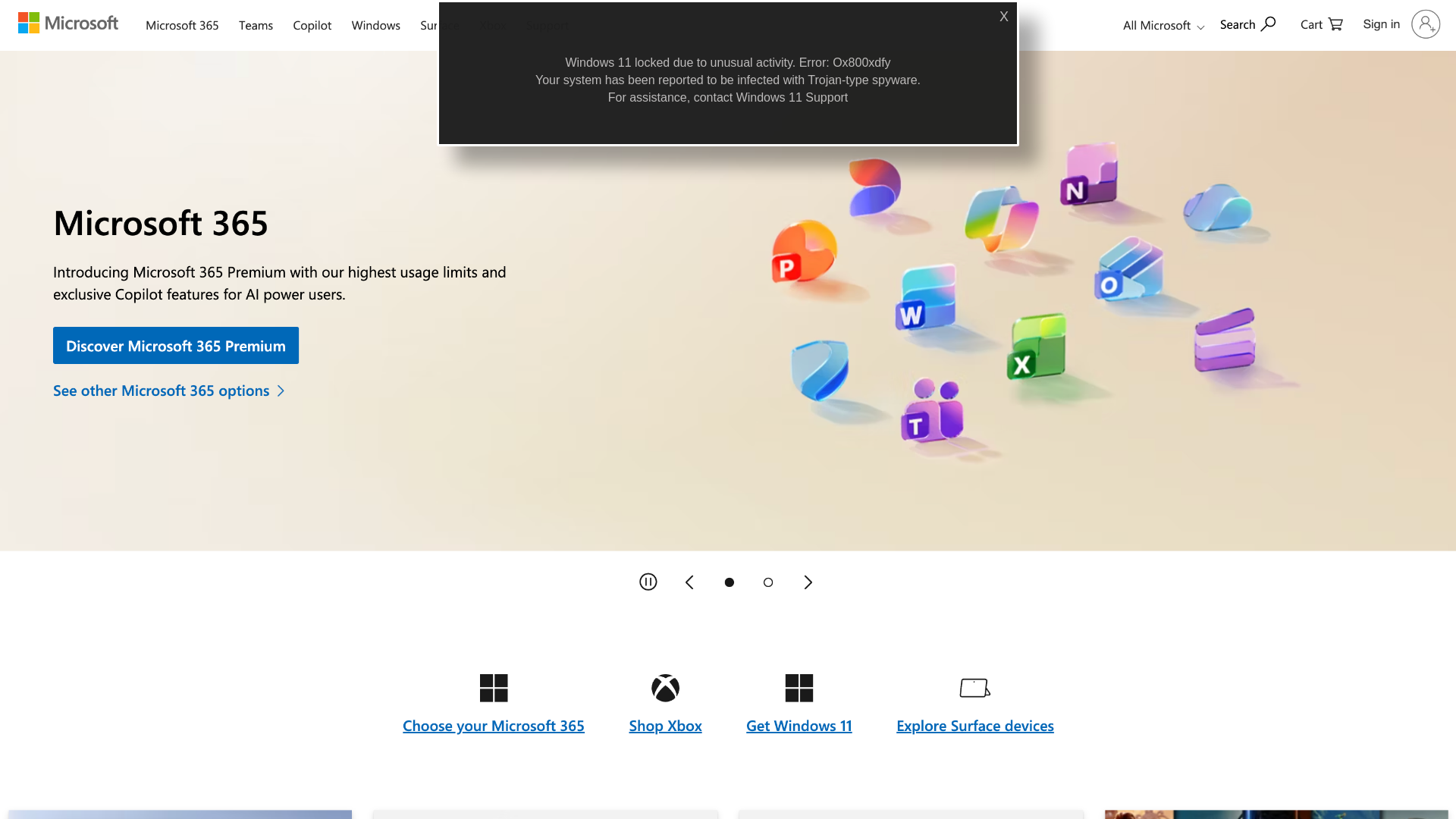This screenshot has width=1456, height=819.
Task: Click 'Introducing Microsoft 365 Premium' description text
Action: 280,283
